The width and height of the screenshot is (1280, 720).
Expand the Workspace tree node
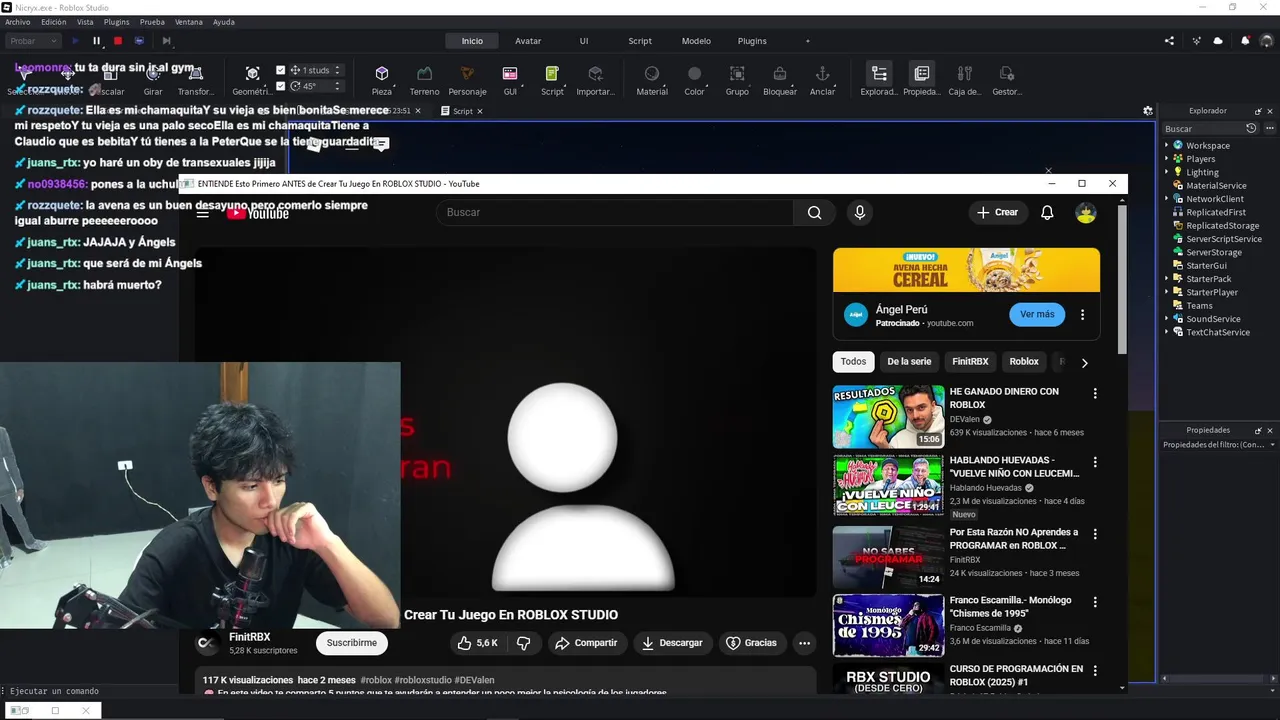[1166, 145]
